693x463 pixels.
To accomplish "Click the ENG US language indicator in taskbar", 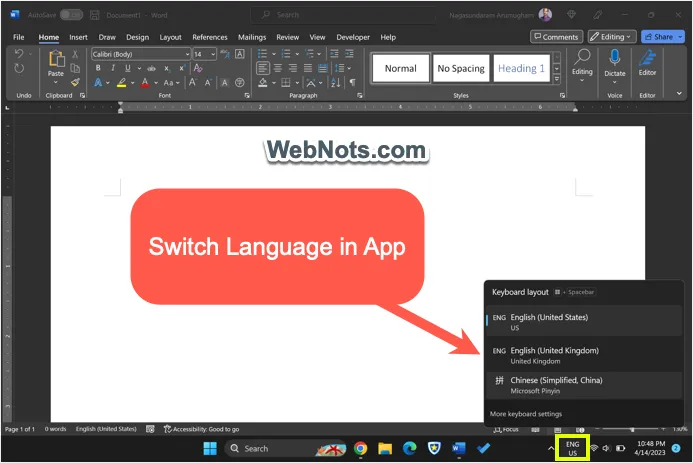I will coord(572,448).
